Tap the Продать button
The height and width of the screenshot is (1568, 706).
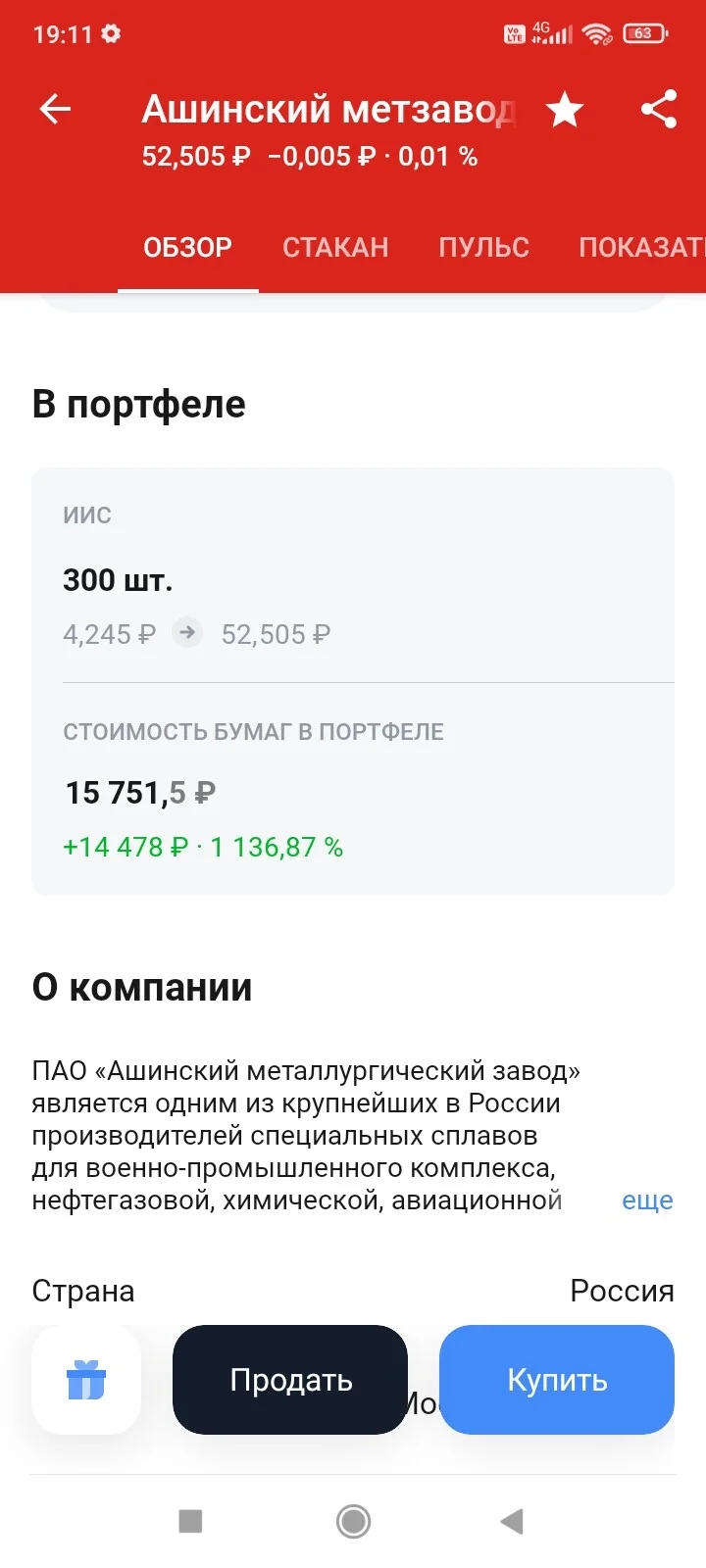[290, 1380]
